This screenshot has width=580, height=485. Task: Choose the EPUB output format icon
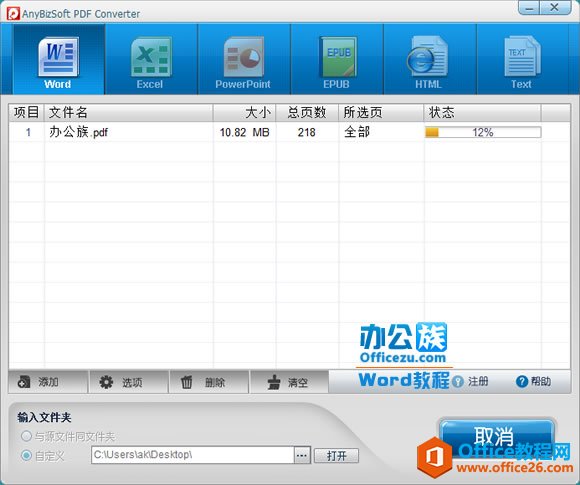337,59
